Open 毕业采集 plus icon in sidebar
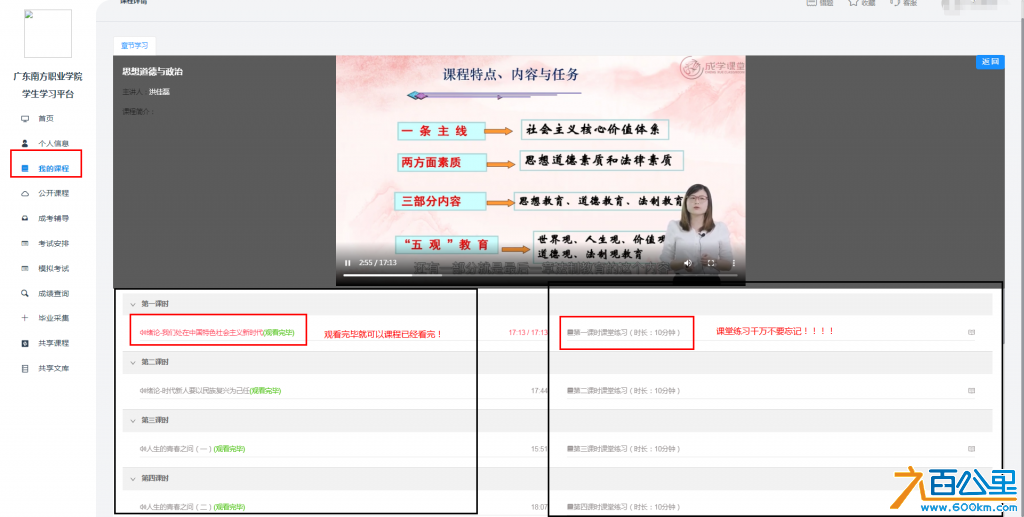Screen dimensions: 1024x517 pos(25,318)
